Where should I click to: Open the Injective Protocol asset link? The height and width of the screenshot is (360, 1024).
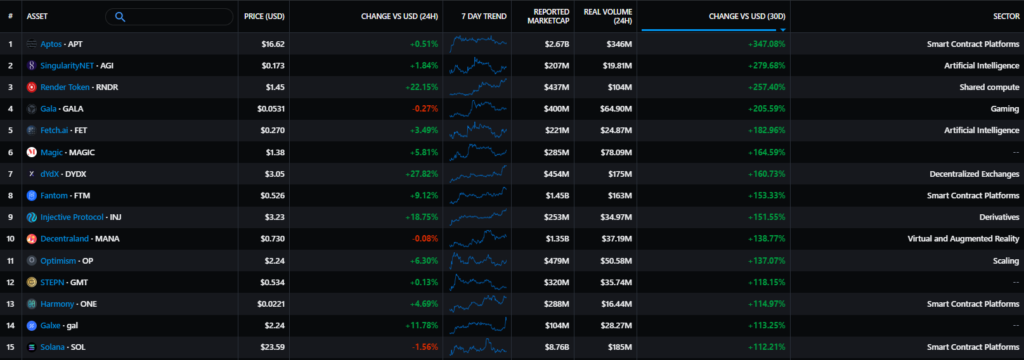pos(72,217)
